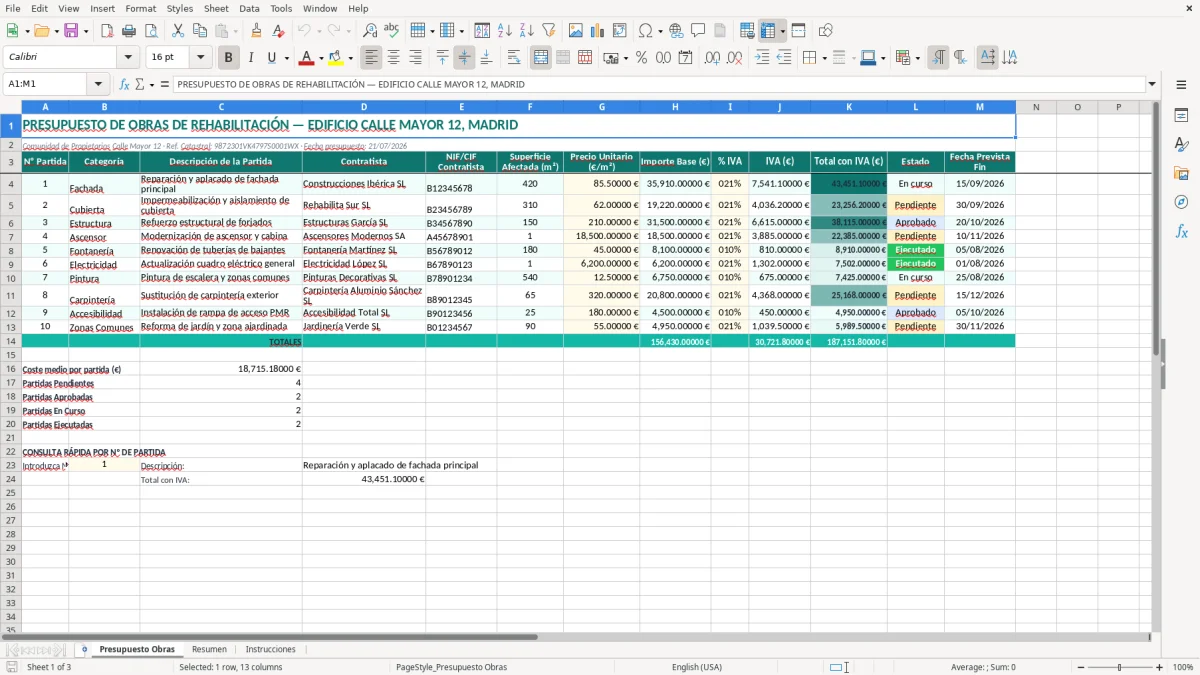1200x675 pixels.
Task: Open the Borders dropdown arrow
Action: [x=824, y=58]
